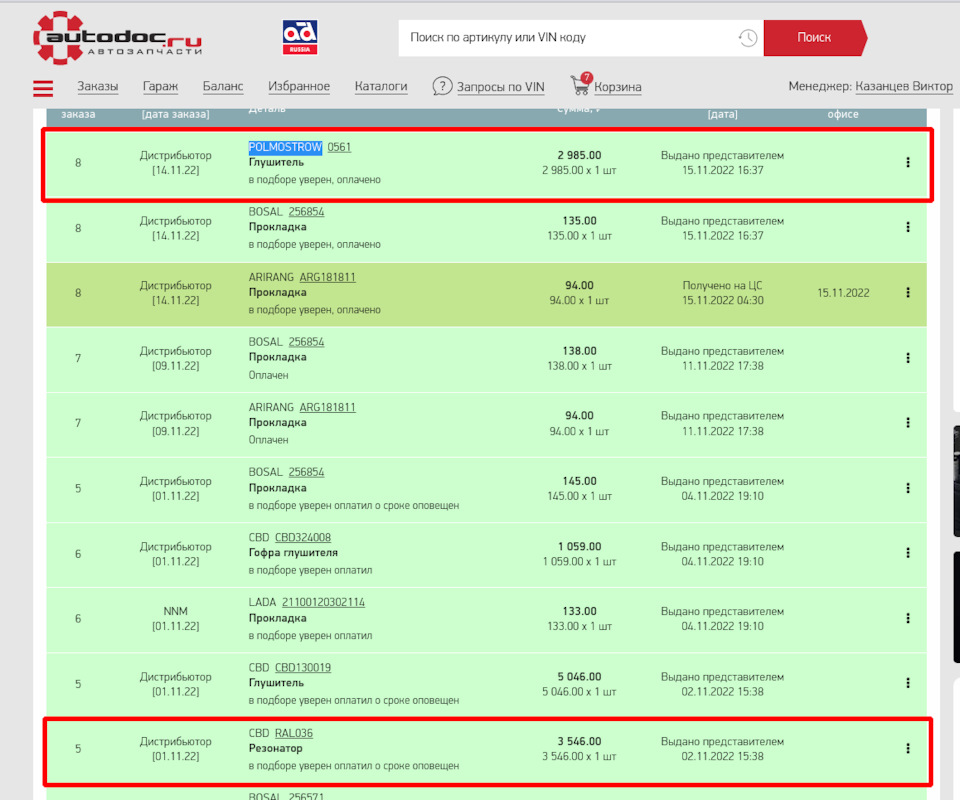Click the AD Russia partner logo
960x800 pixels.
coord(299,37)
